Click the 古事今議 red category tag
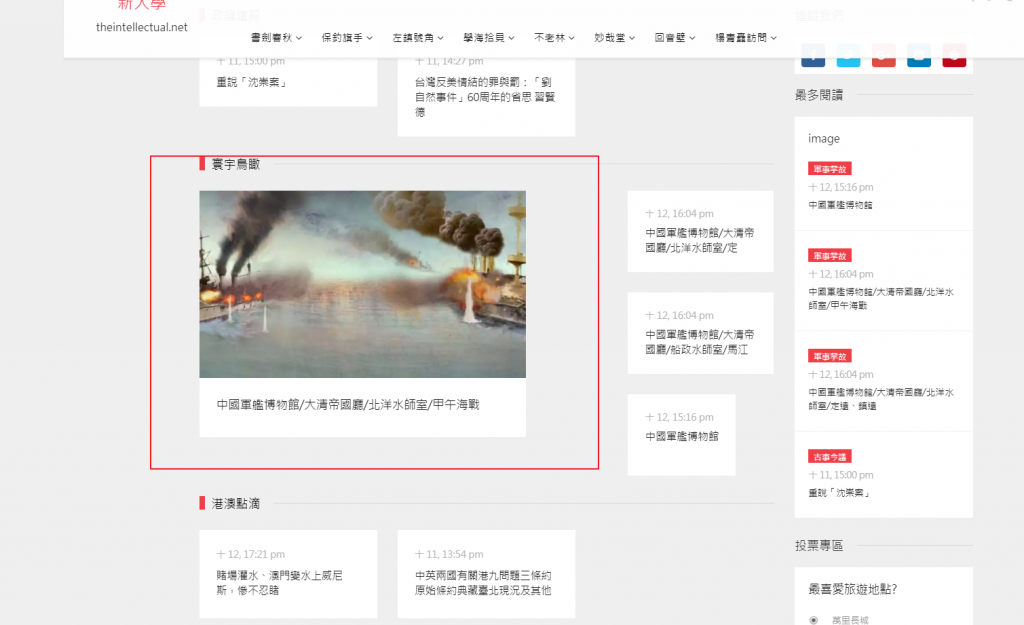This screenshot has width=1024, height=625. point(828,456)
